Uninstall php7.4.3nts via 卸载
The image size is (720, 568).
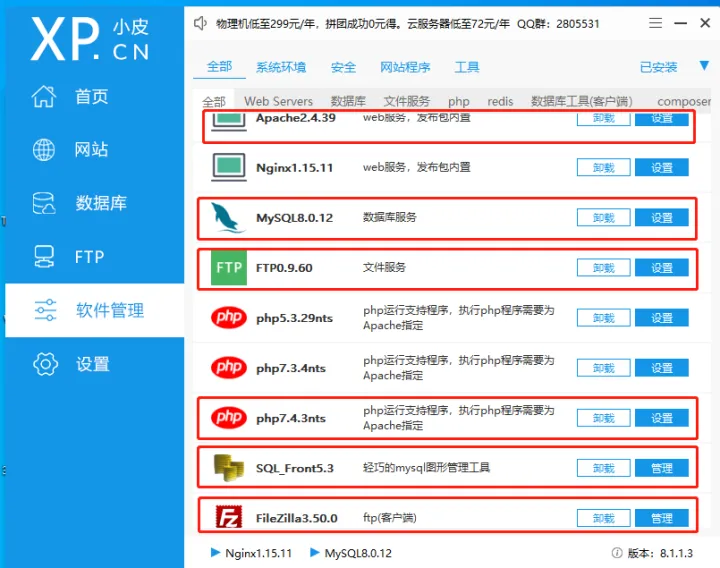point(603,418)
